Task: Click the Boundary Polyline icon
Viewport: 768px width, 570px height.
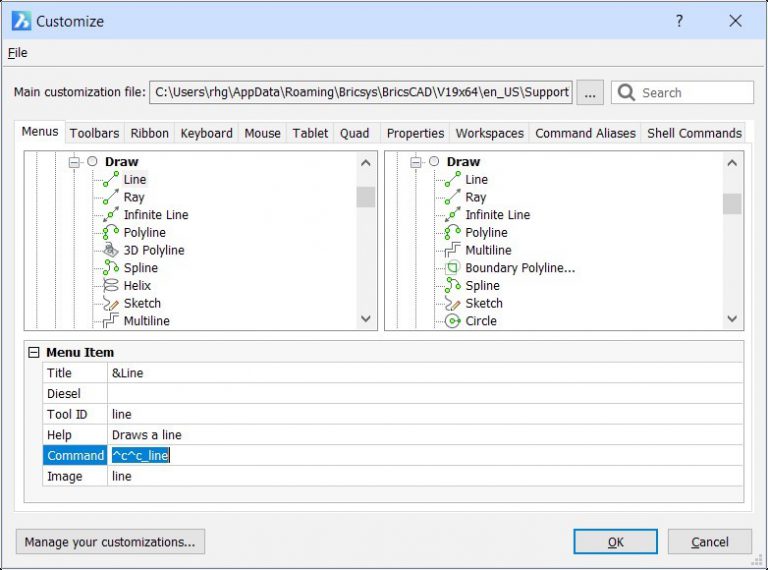Action: 453,267
